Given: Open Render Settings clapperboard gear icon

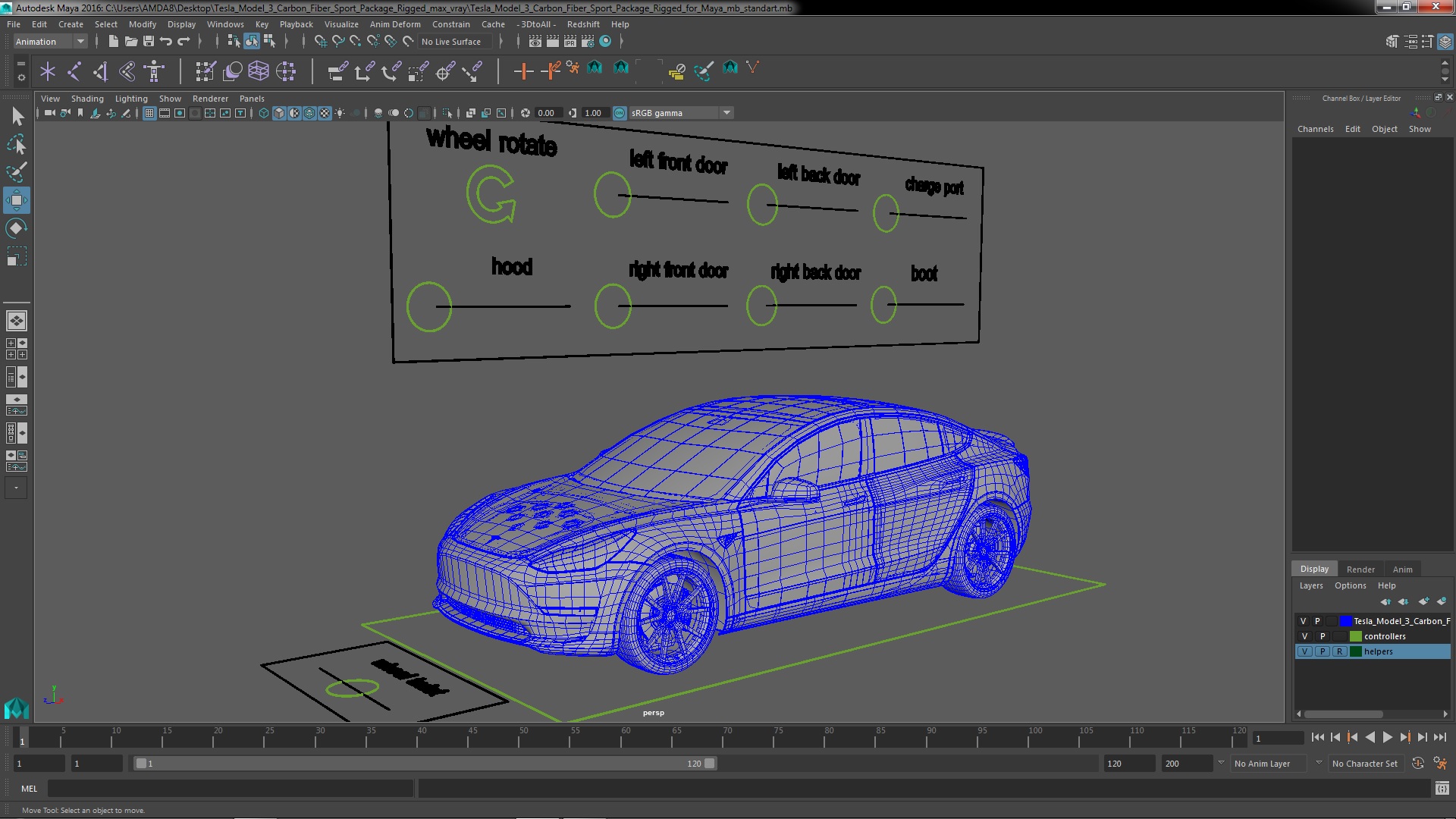Looking at the screenshot, I should click(x=588, y=42).
